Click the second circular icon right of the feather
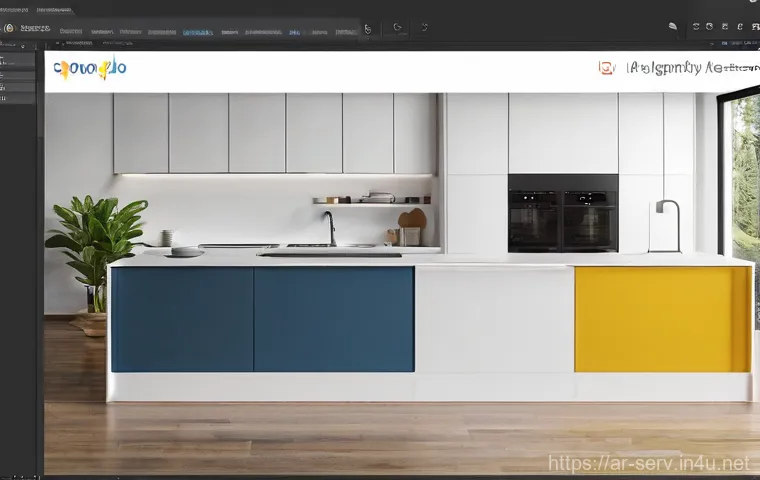 pyautogui.click(x=710, y=27)
